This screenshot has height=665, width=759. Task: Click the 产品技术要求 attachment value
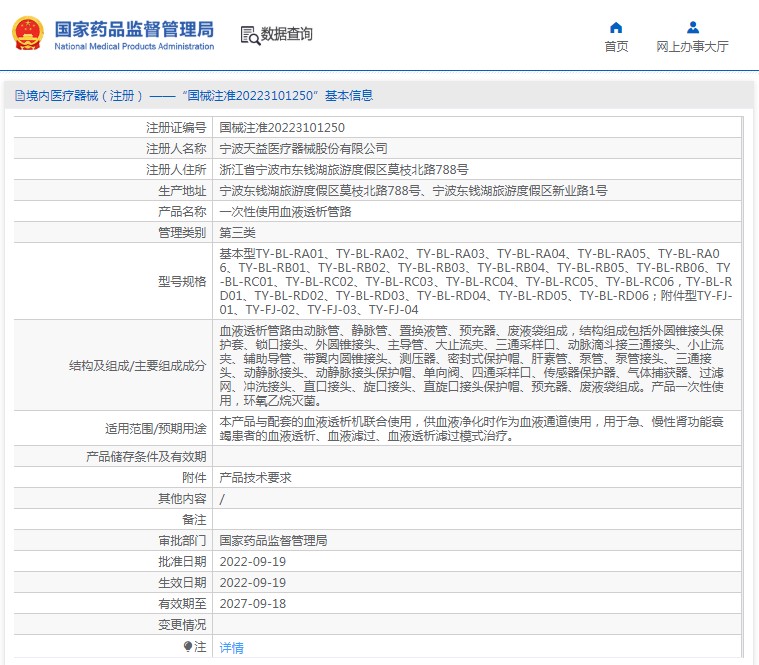click(x=255, y=478)
